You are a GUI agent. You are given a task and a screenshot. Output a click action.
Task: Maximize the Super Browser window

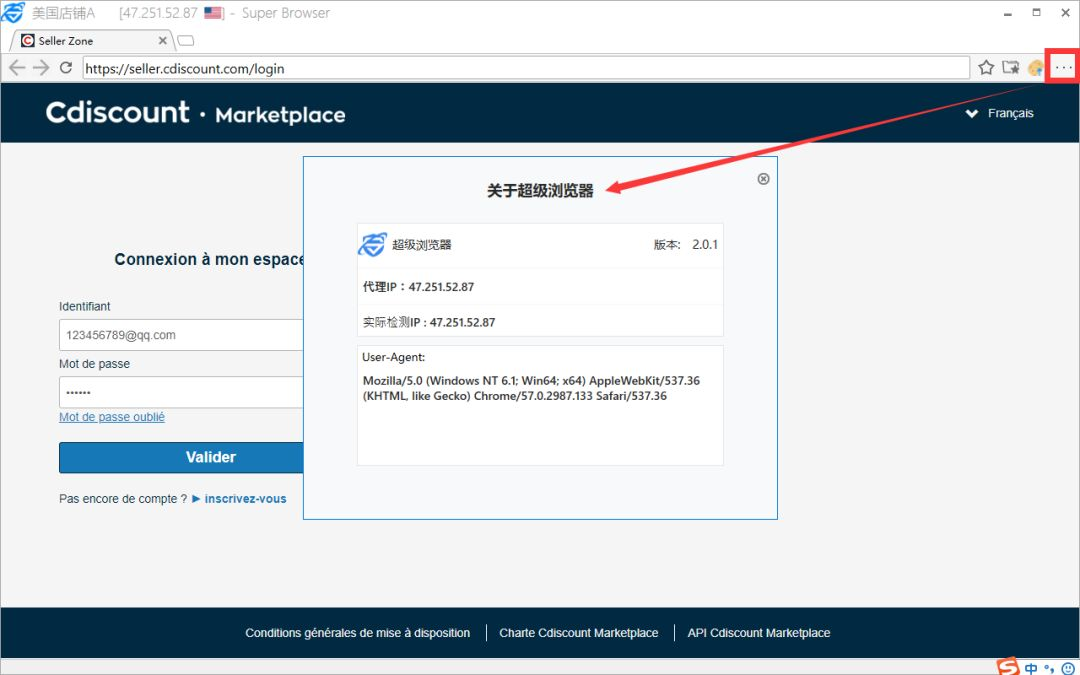[x=1037, y=12]
